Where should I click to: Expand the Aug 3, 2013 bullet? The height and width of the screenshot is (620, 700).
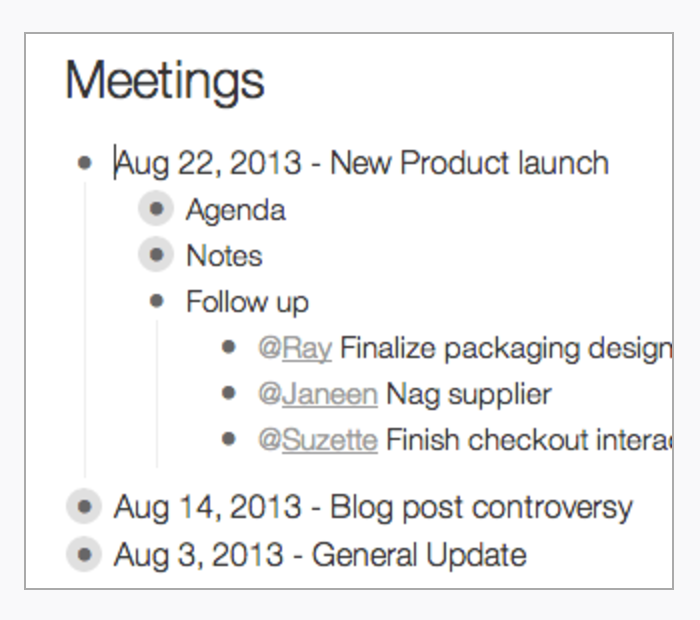(x=84, y=554)
